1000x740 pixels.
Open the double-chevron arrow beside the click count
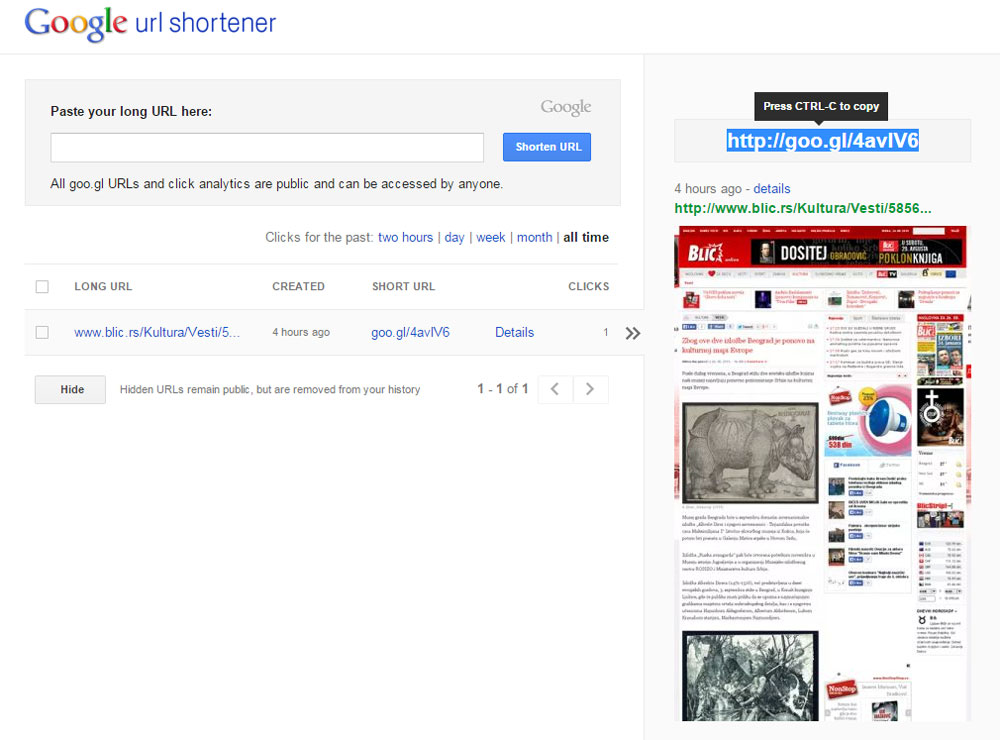[633, 333]
